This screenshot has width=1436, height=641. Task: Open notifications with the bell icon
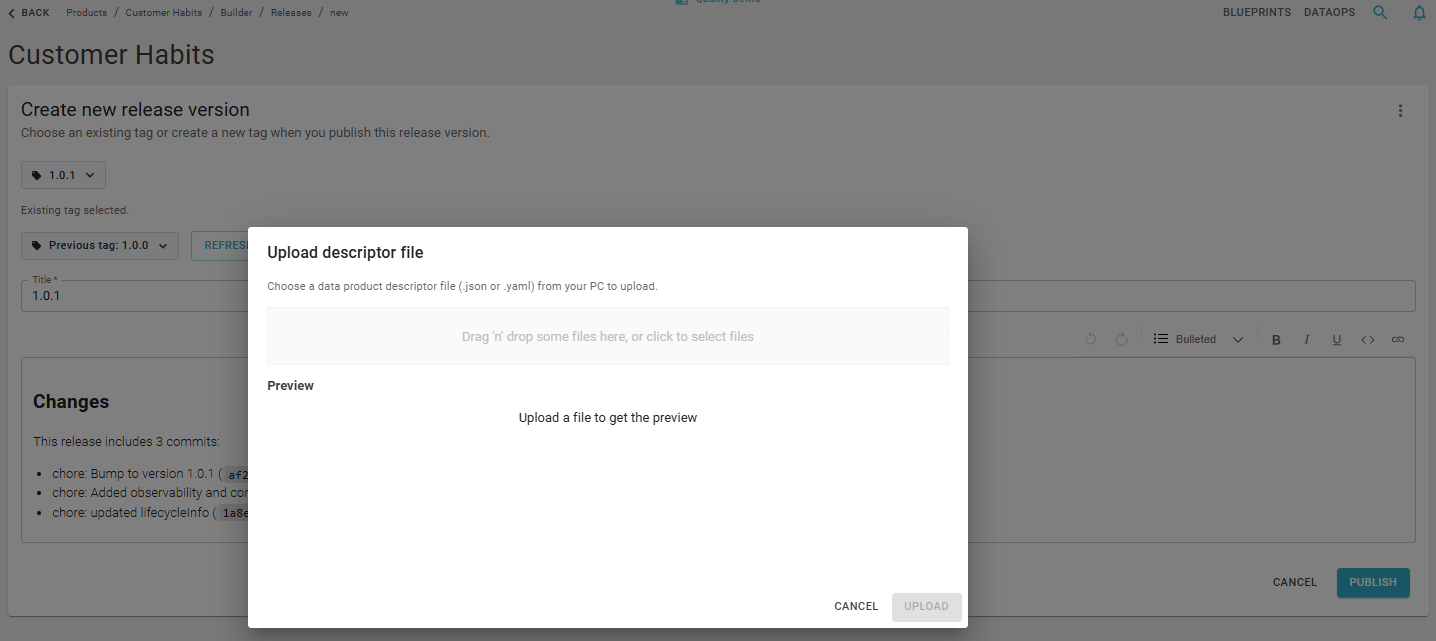[x=1419, y=12]
